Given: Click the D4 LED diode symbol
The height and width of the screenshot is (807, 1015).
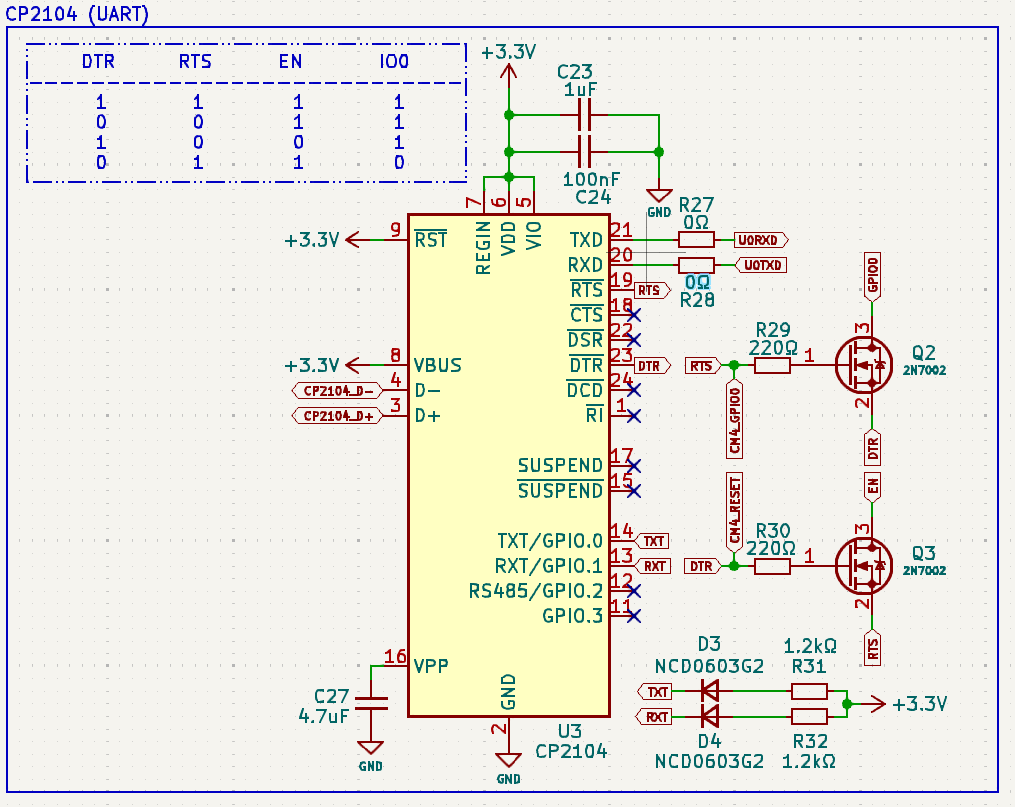Looking at the screenshot, I should pos(710,716).
